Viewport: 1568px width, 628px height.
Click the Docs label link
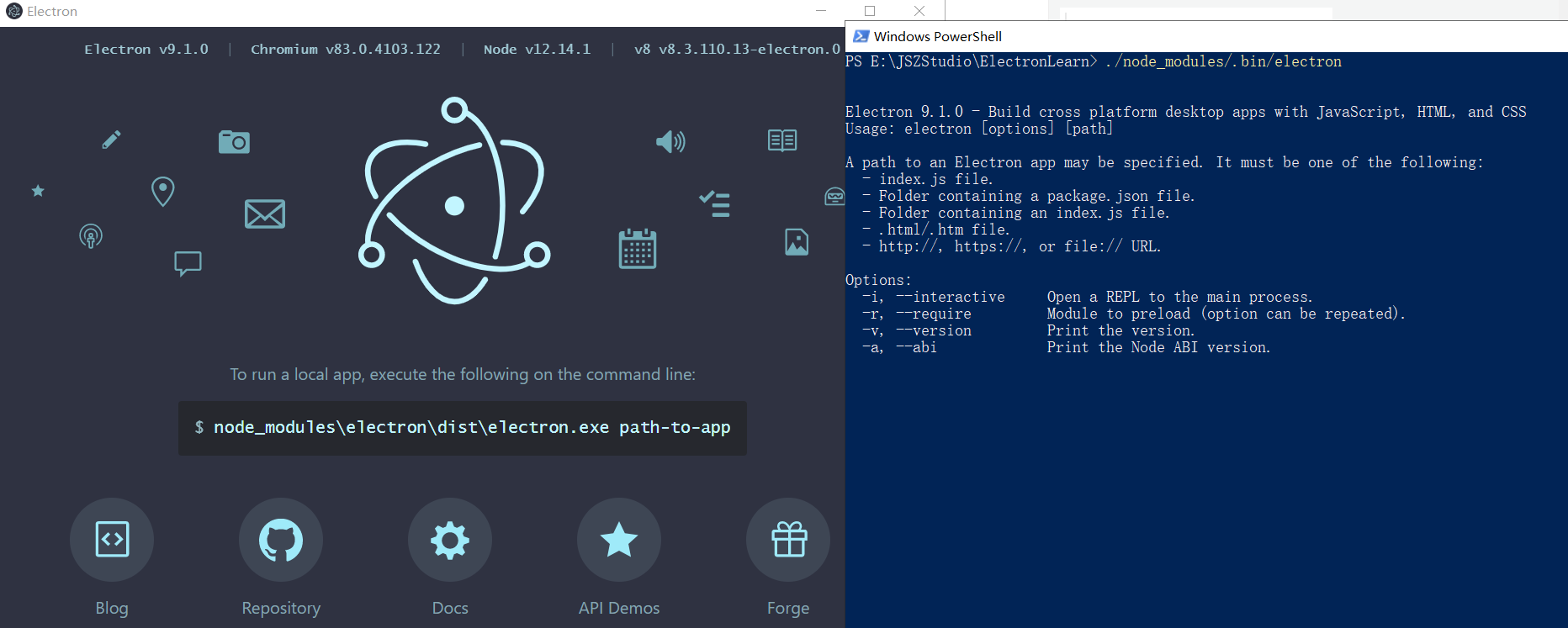[x=450, y=608]
